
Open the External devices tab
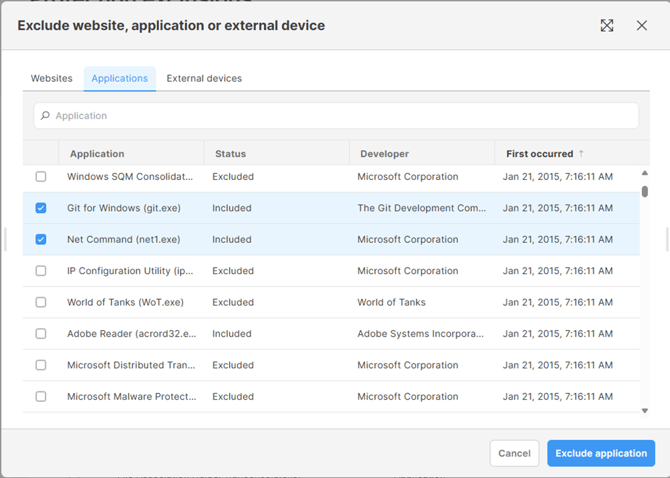204,78
